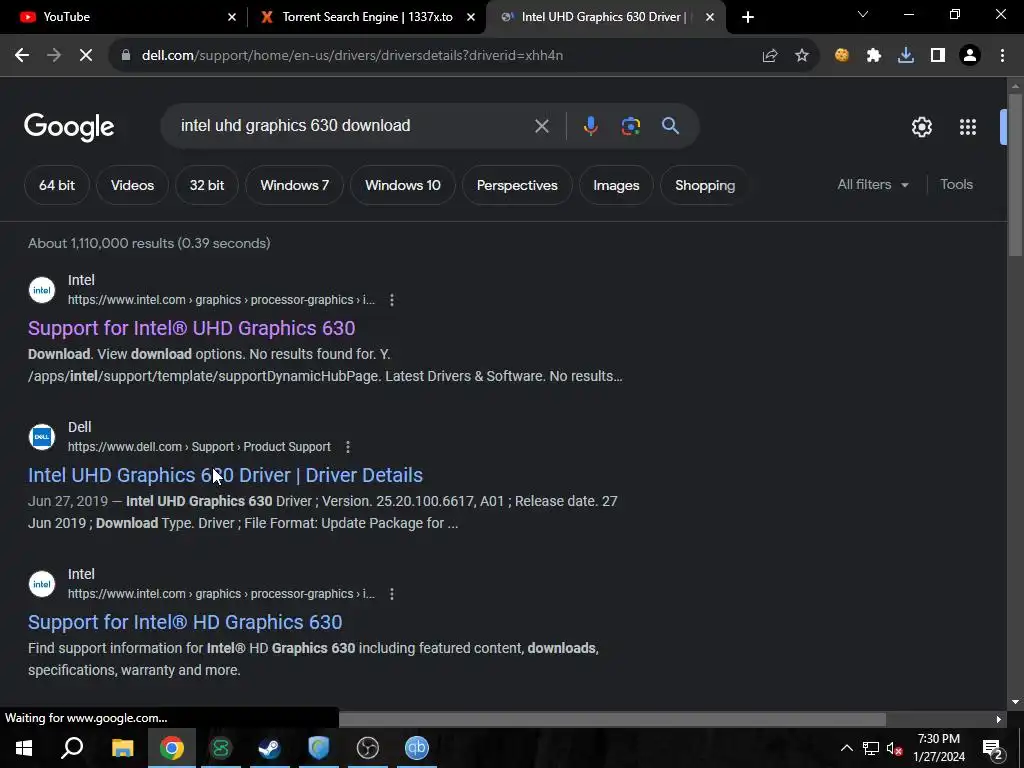
Task: Open the cookie extension icon
Action: [842, 56]
